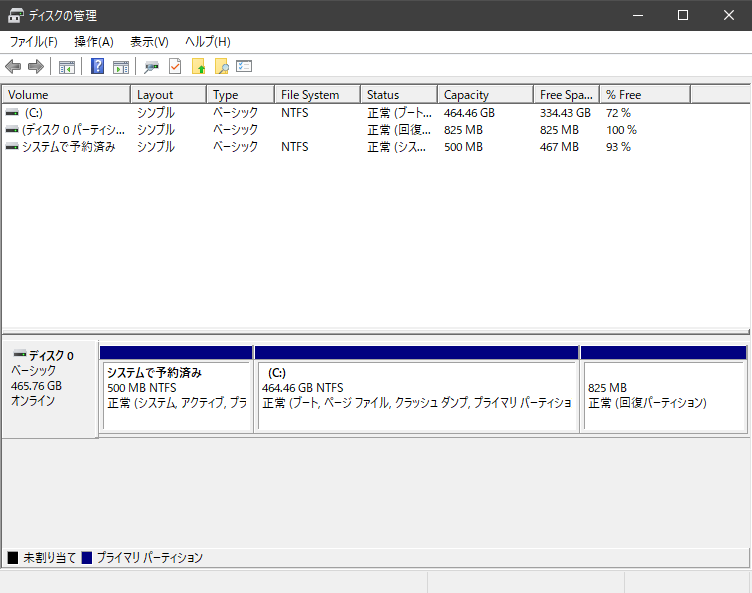
Task: Click yellow folder icon with green arrow
Action: click(199, 66)
